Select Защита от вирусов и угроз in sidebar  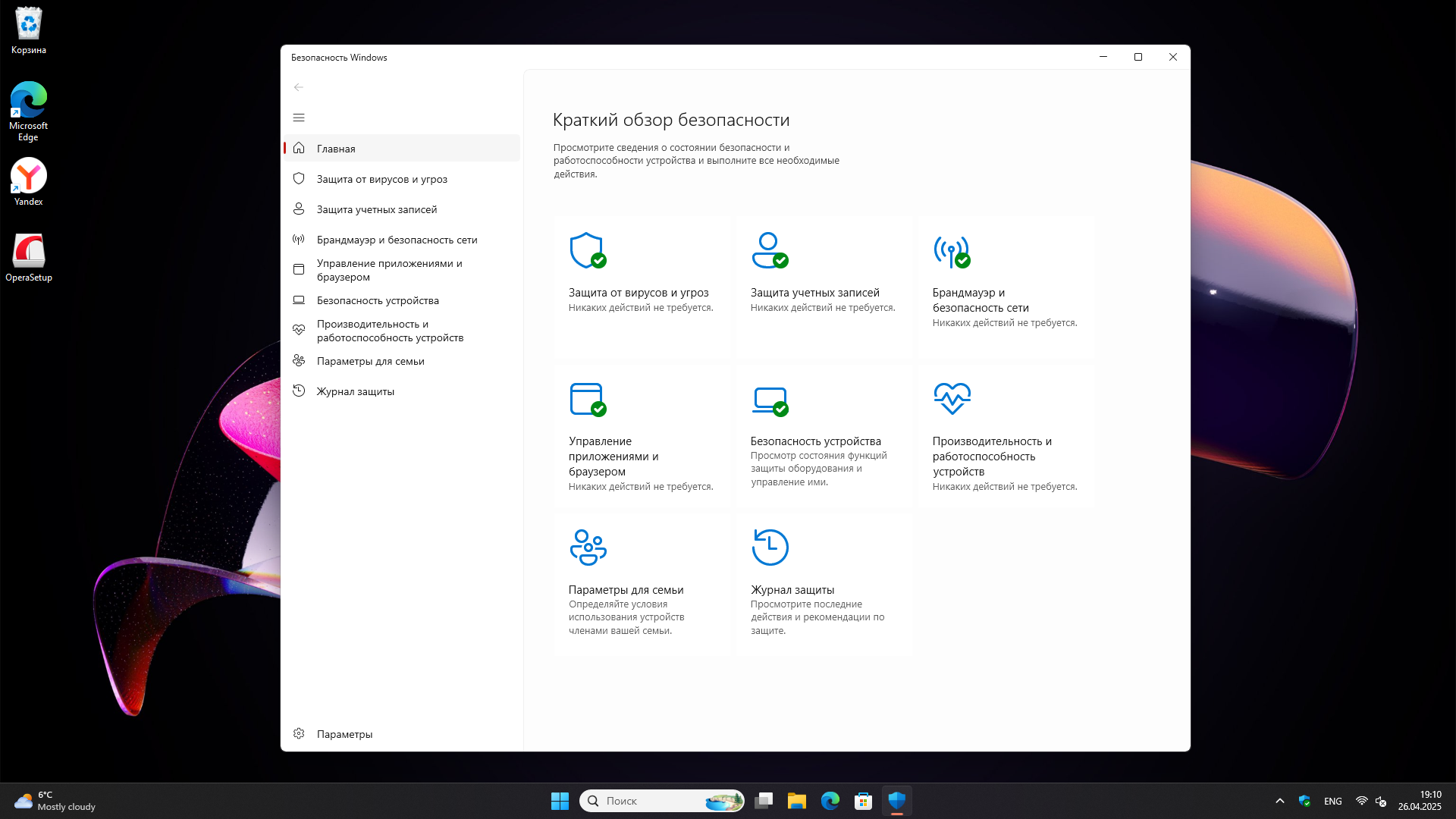[x=381, y=179]
